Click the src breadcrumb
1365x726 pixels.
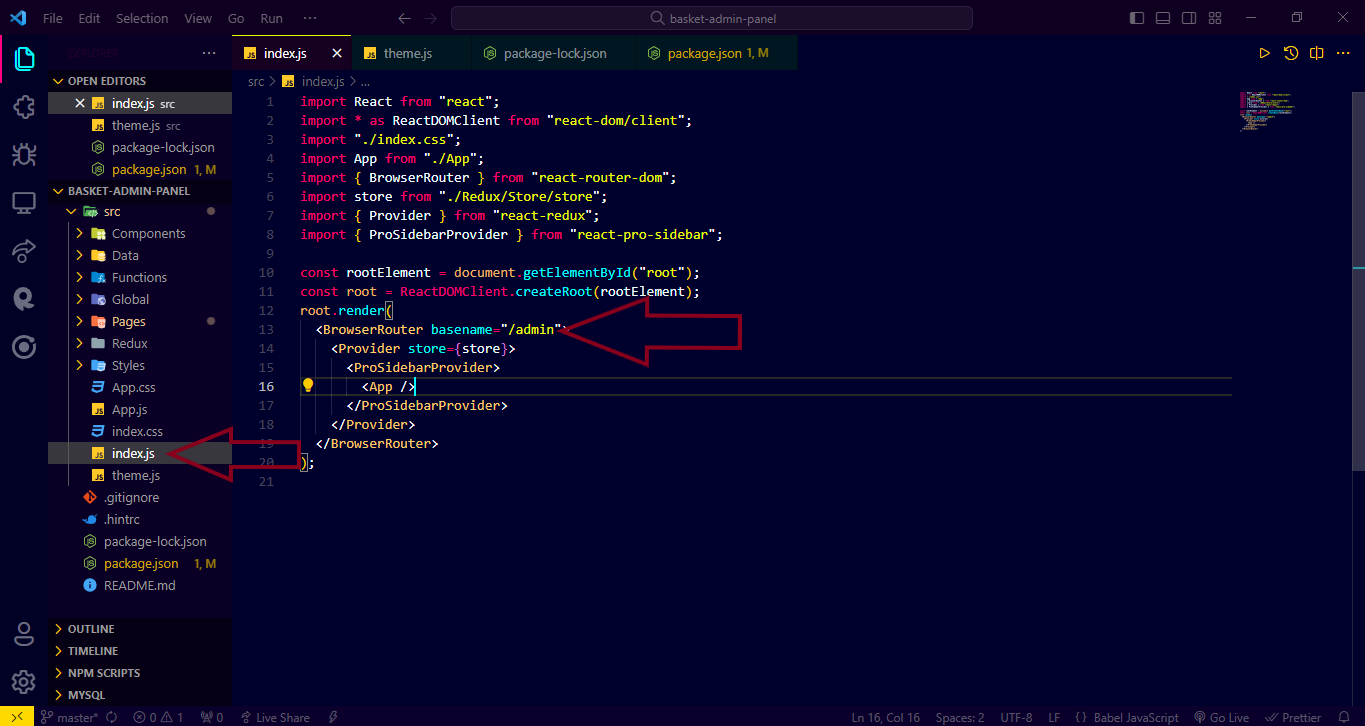click(x=256, y=82)
